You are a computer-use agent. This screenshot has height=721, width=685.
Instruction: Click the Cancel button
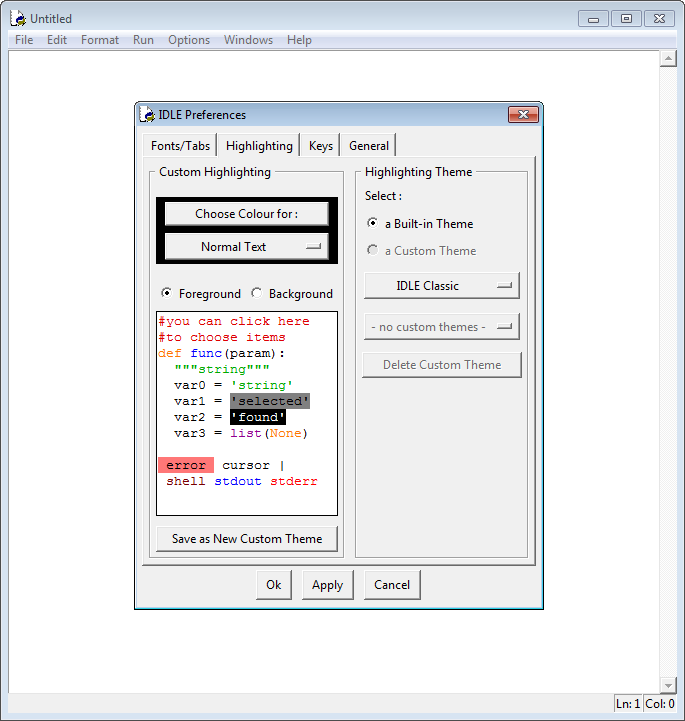(392, 585)
